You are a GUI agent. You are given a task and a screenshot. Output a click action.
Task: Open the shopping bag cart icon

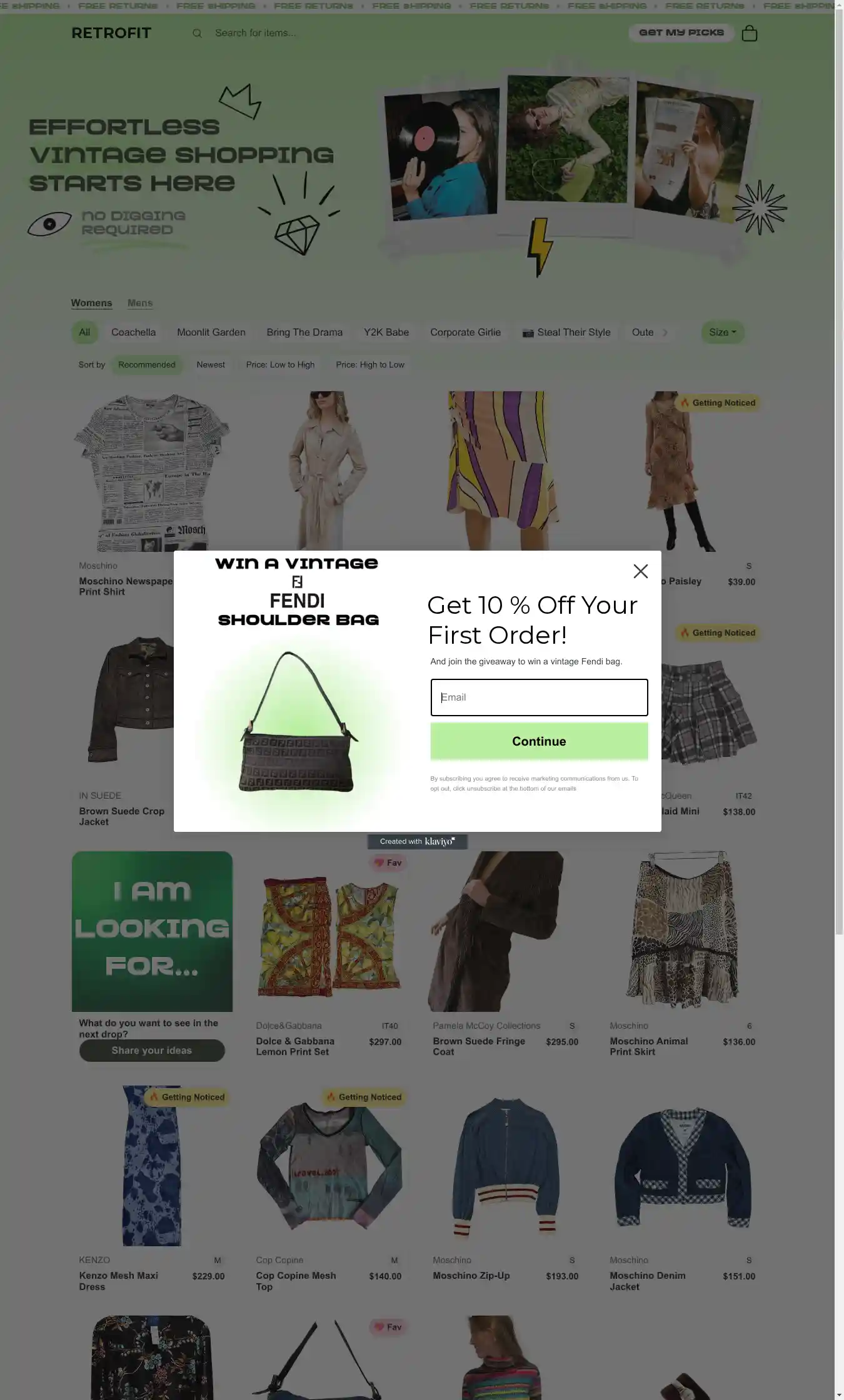point(749,33)
